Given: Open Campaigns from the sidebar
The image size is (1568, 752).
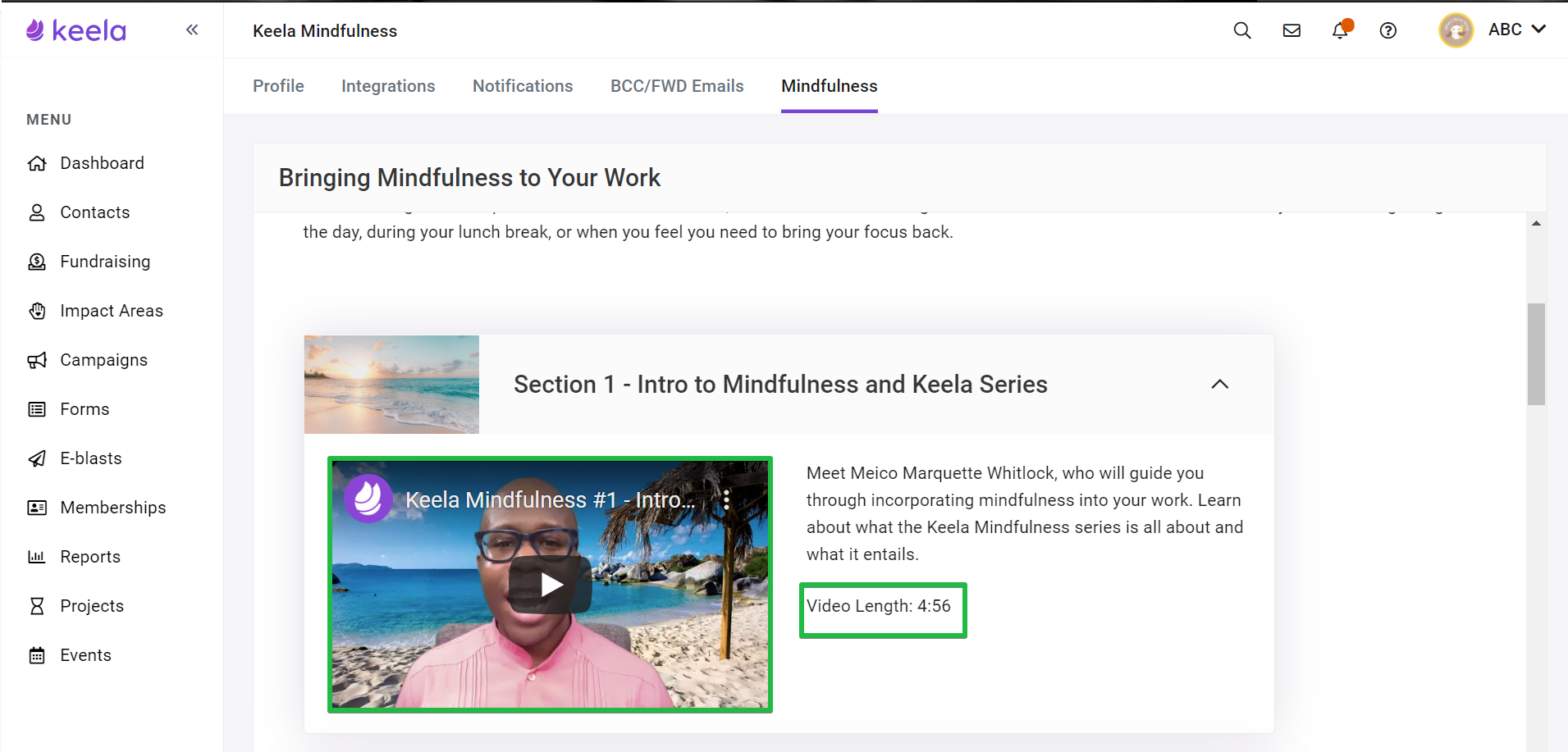Looking at the screenshot, I should [x=103, y=360].
